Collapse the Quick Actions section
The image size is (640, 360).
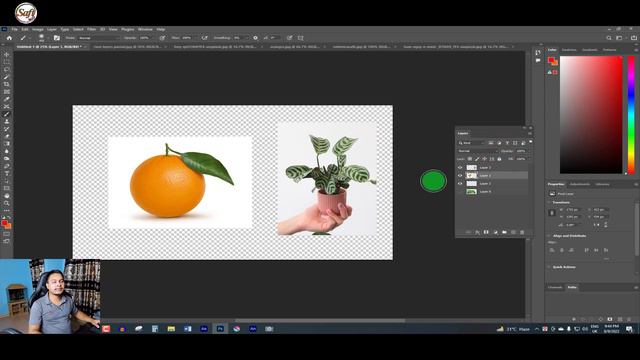coord(549,267)
